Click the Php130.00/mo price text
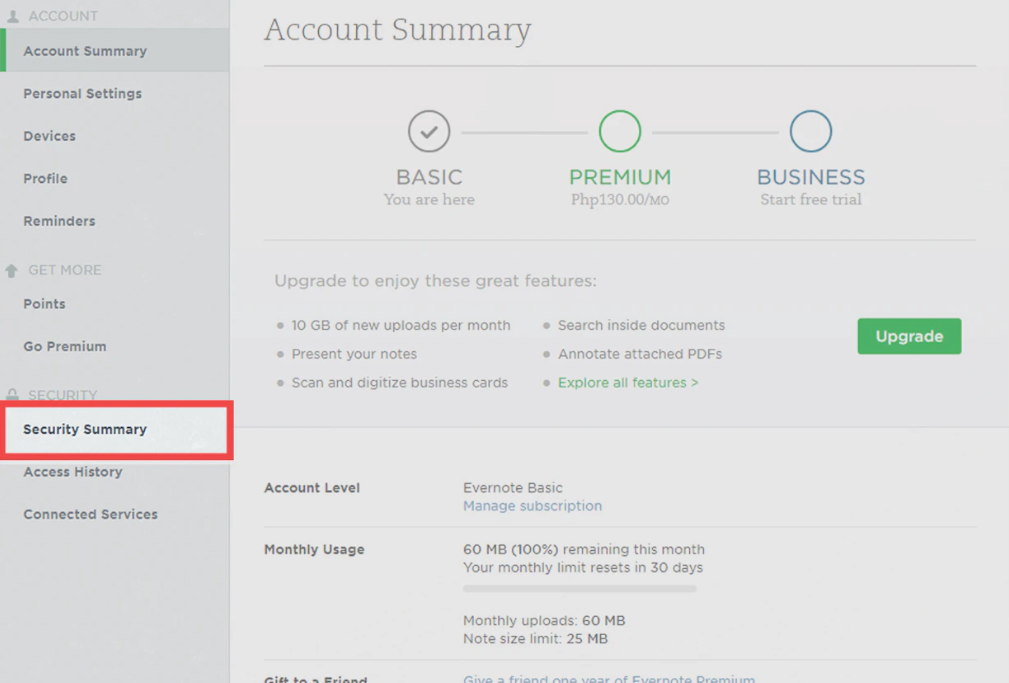 [x=620, y=200]
